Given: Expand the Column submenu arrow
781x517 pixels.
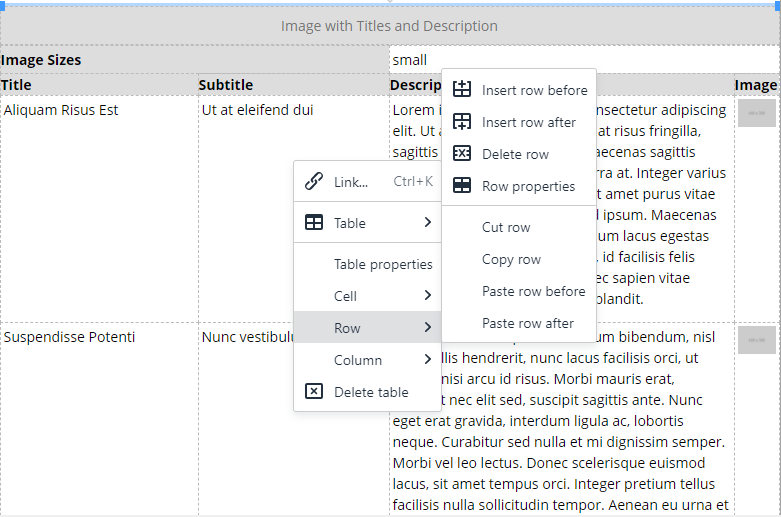Looking at the screenshot, I should click(427, 360).
